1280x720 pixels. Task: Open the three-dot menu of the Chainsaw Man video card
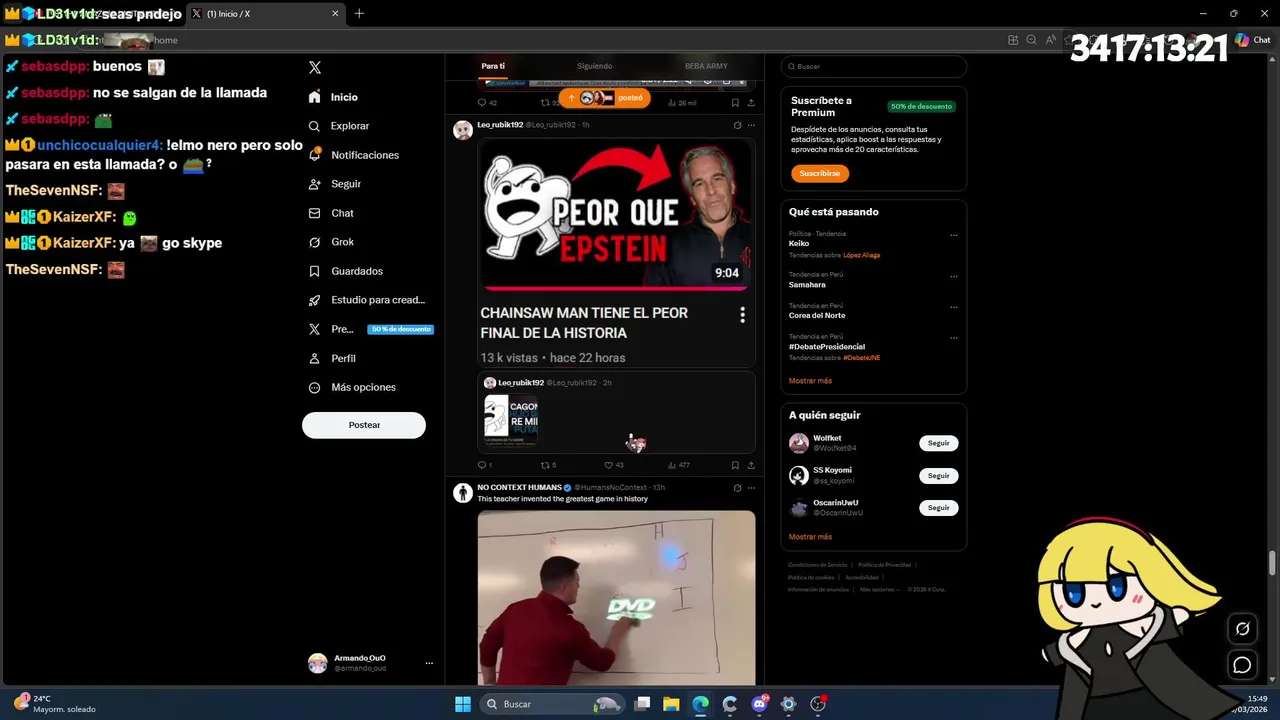(742, 315)
